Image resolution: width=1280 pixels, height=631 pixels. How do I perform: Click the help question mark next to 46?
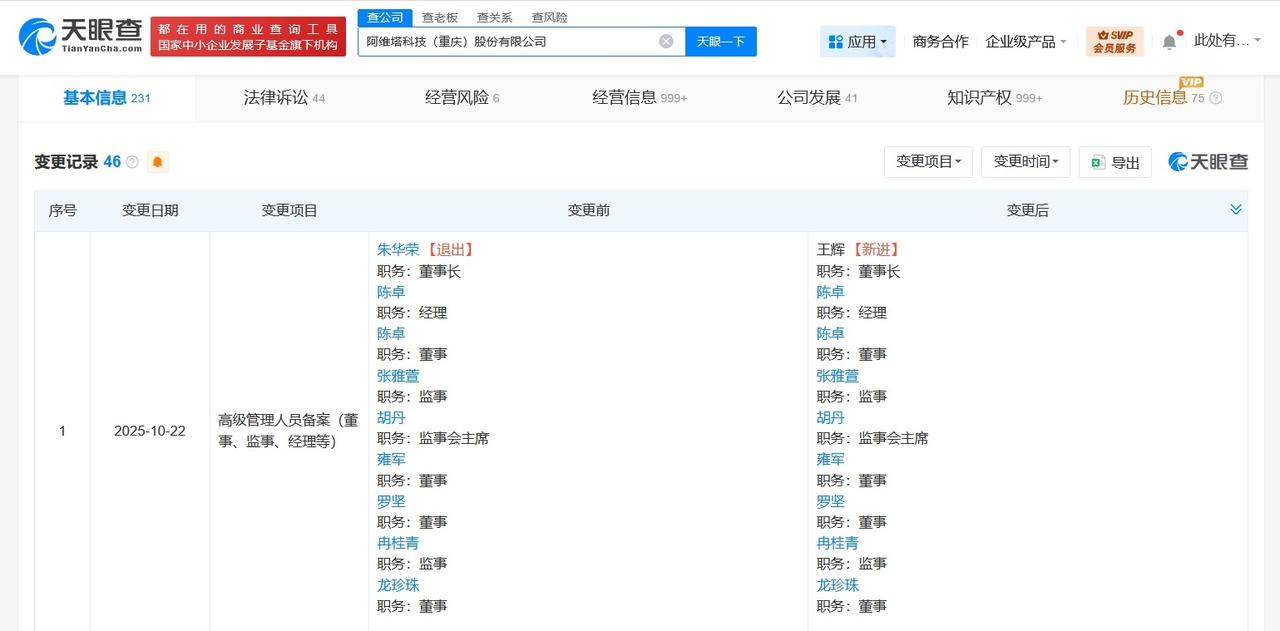tap(132, 162)
